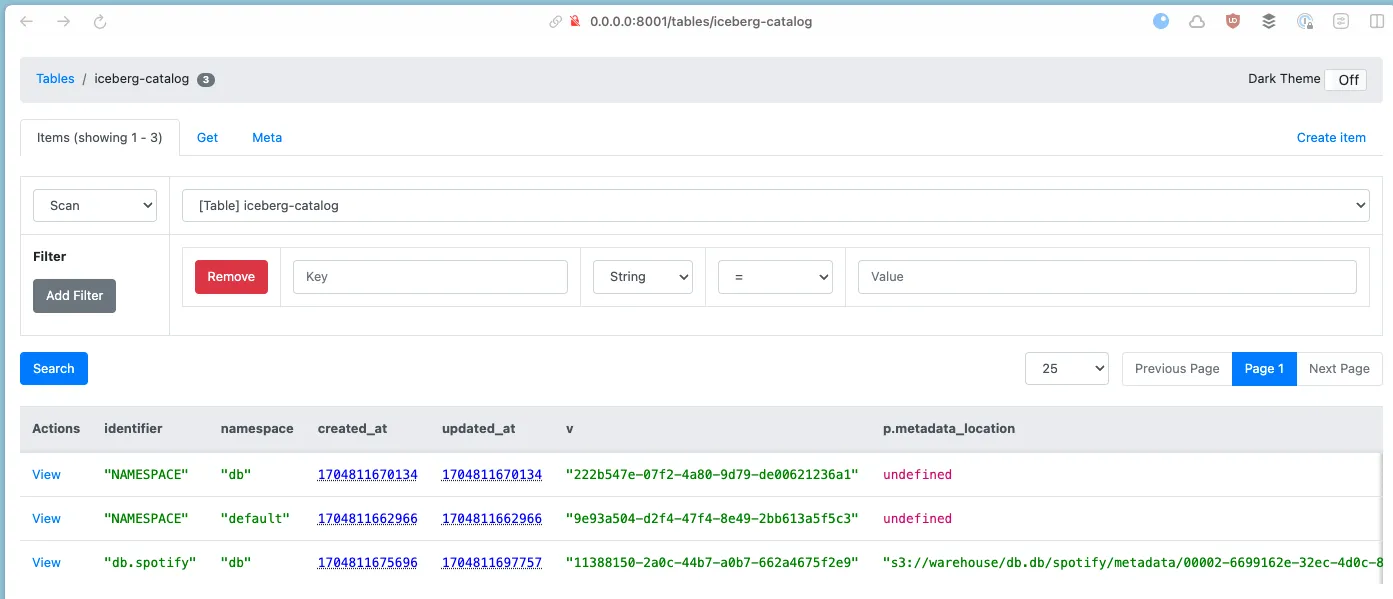
Task: Click the Buffer stacked-layers extension icon
Action: pos(1269,21)
